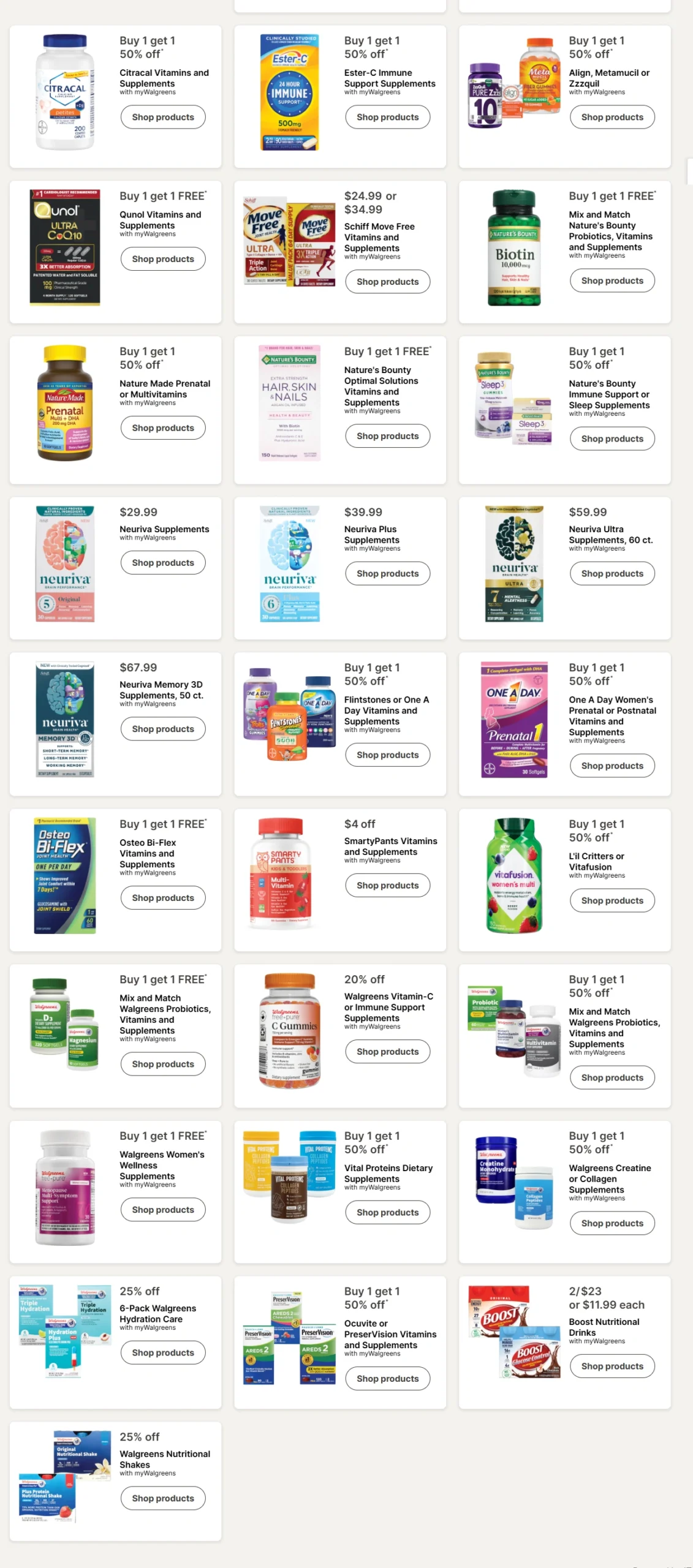Viewport: 693px width, 1568px height.
Task: Open the L'il Critters or Vitafusion title
Action: [x=596, y=861]
